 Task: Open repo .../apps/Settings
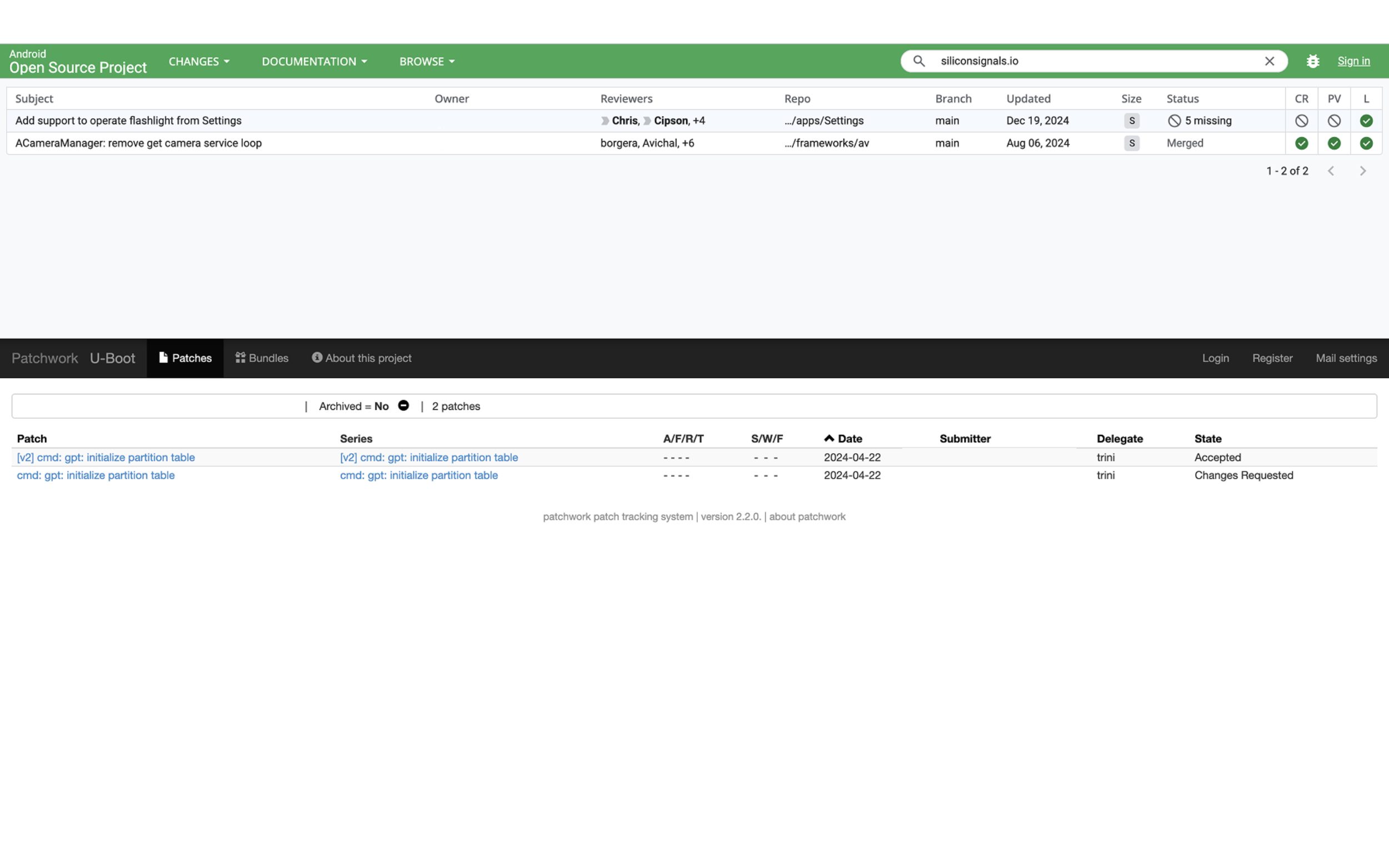coord(824,121)
